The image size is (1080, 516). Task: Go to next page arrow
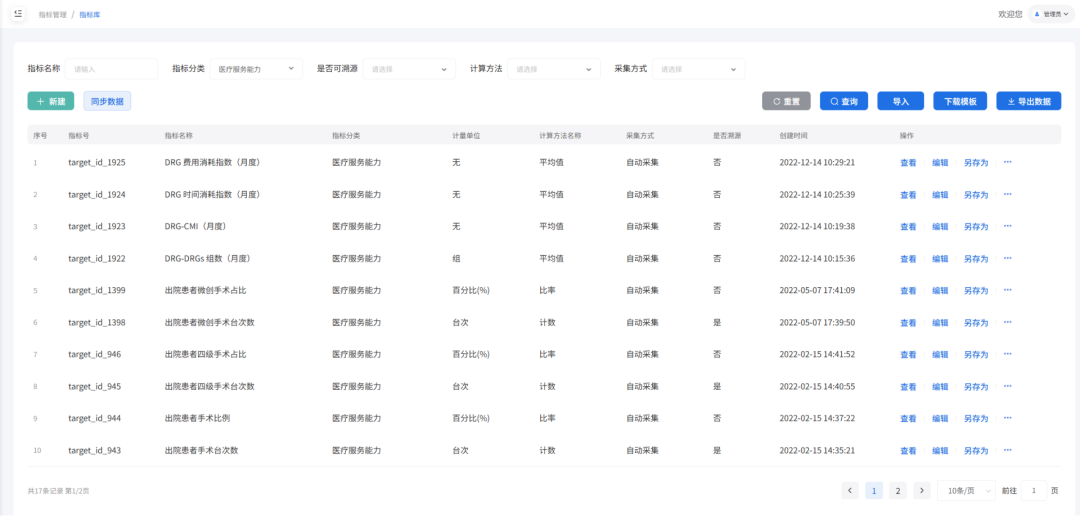(x=922, y=490)
